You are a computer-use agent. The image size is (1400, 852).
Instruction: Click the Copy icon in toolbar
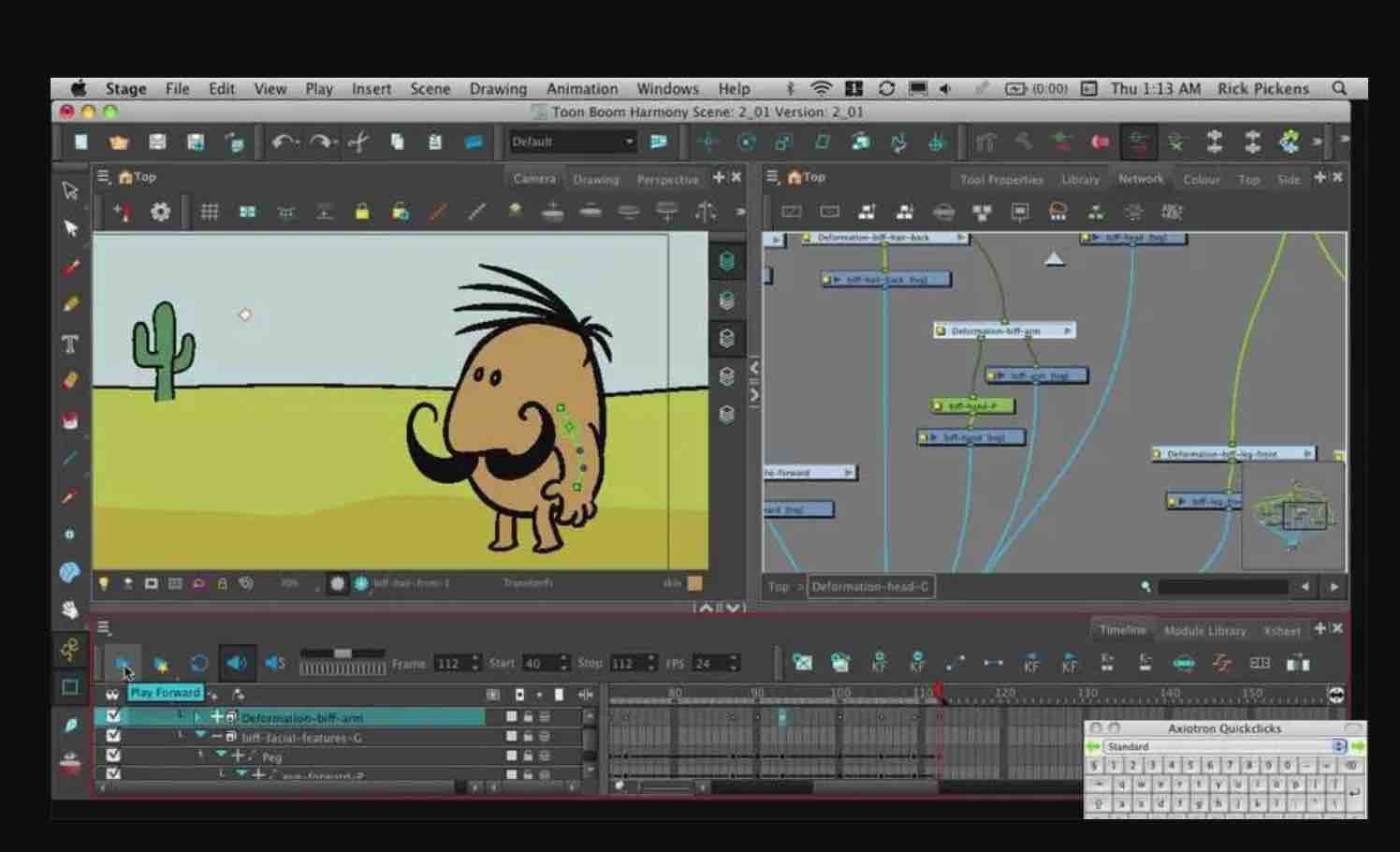[398, 141]
